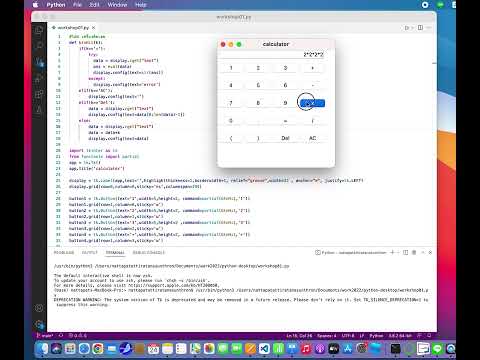Viewport: 480px width, 360px height.
Task: Click the calculator button 6
Action: pyautogui.click(x=285, y=85)
